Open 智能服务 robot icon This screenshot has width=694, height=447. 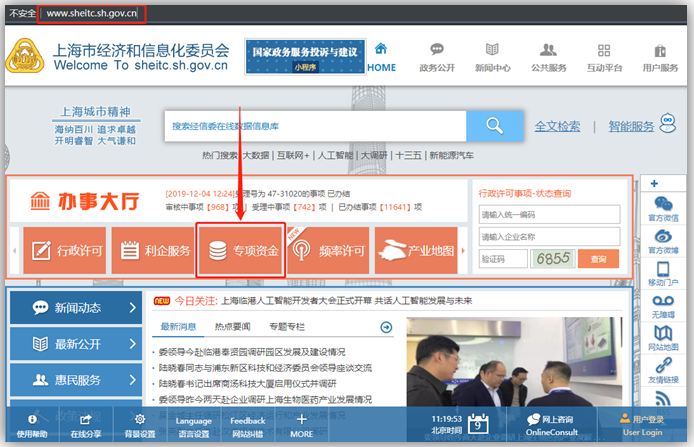point(668,123)
